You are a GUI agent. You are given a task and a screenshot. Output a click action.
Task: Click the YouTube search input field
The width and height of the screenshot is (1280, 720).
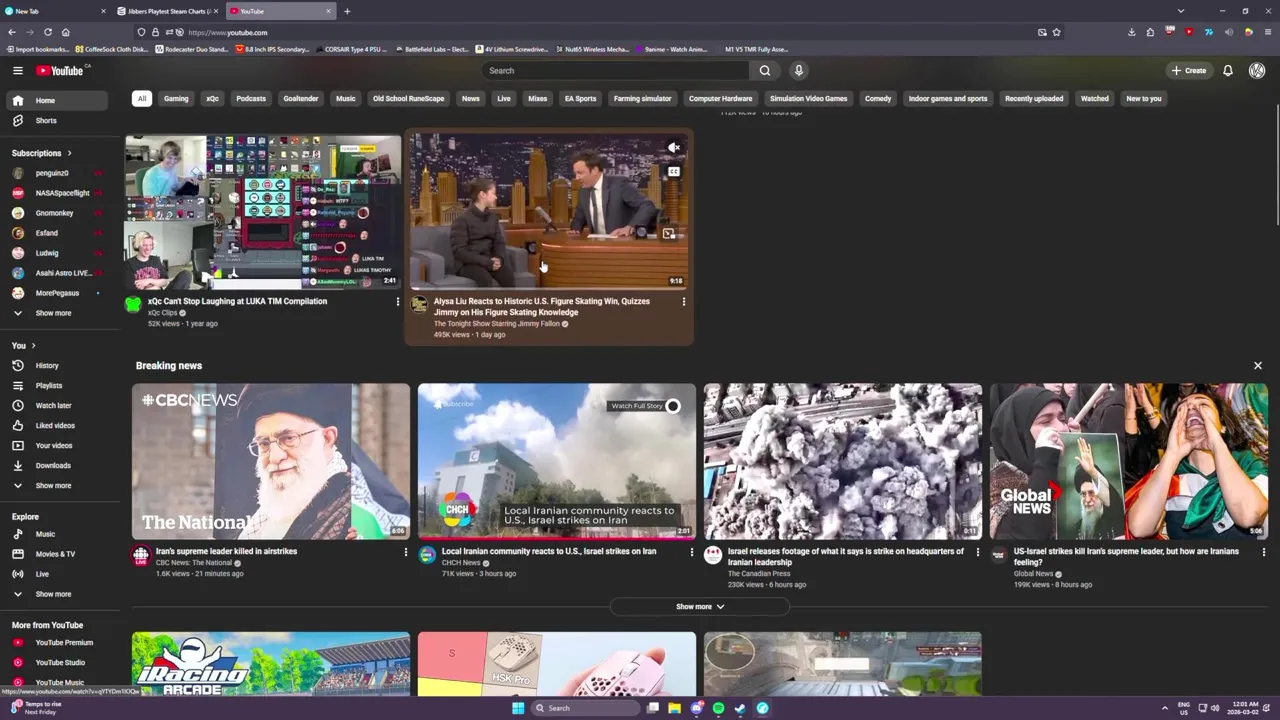[615, 70]
